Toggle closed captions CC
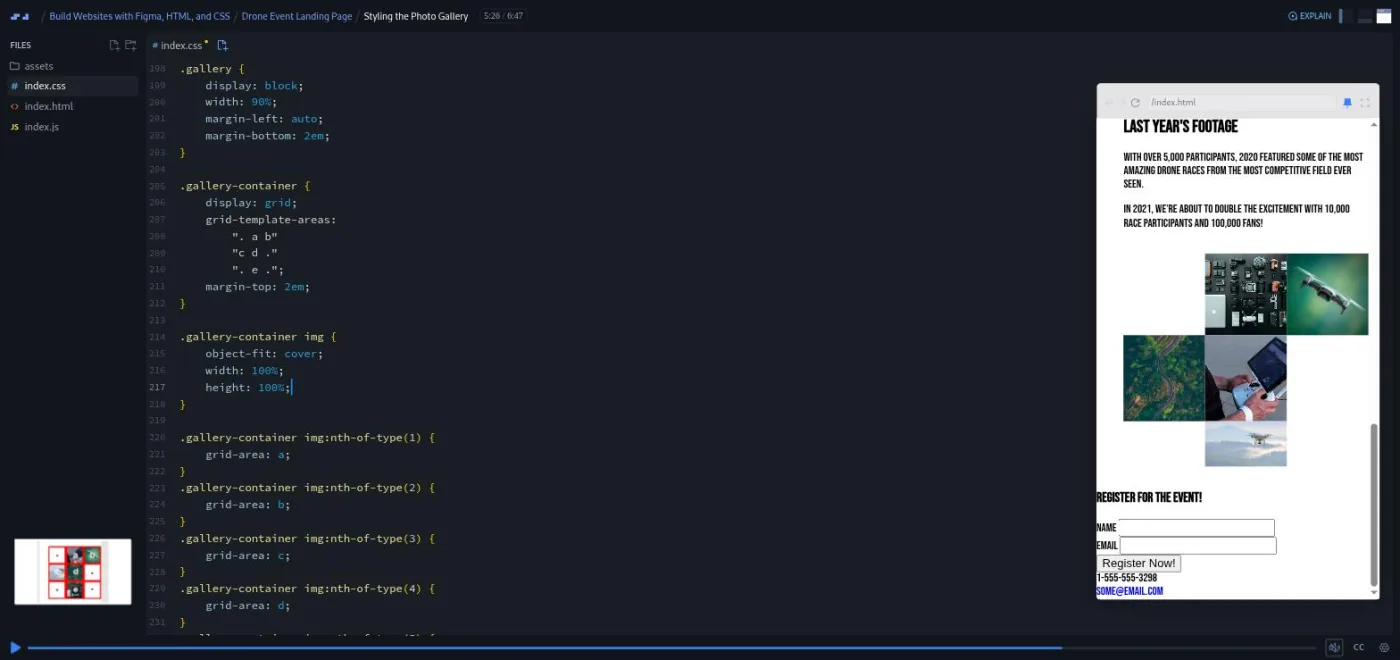Viewport: 1400px width, 660px height. coord(1359,647)
